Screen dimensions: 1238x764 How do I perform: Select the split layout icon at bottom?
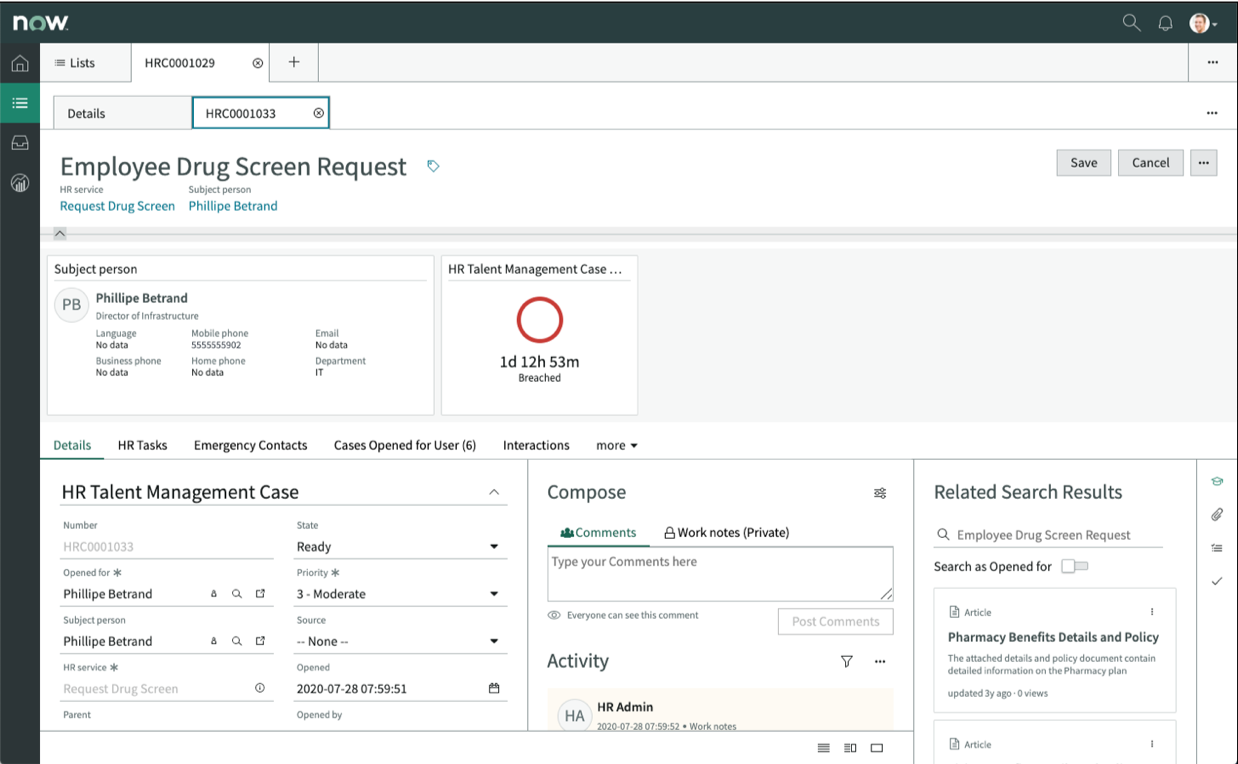[x=850, y=748]
